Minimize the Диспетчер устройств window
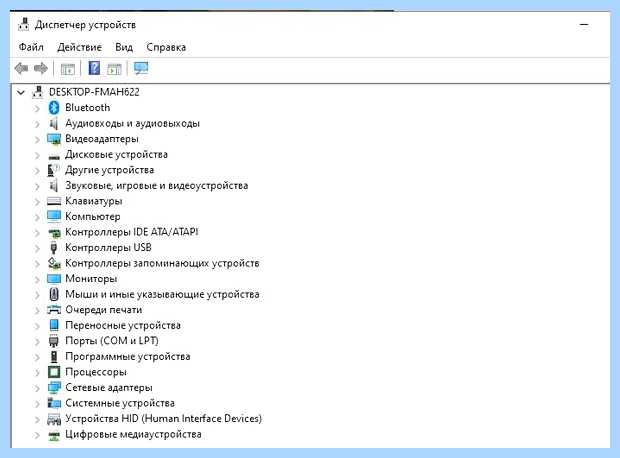The image size is (620, 458). [x=584, y=25]
